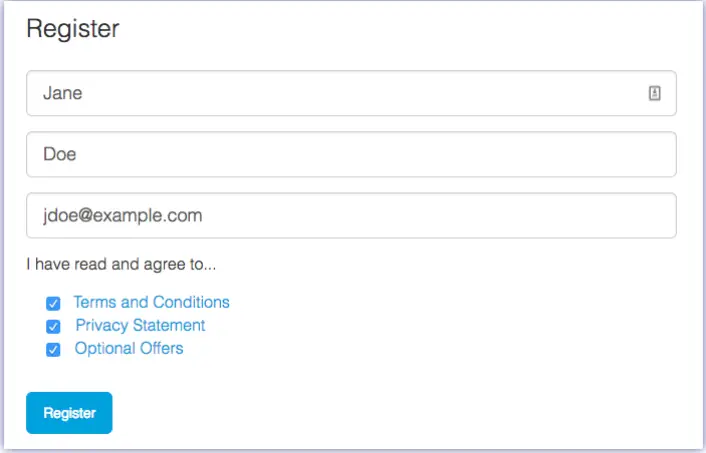This screenshot has width=706, height=453.
Task: Open the Terms and Conditions link
Action: pyautogui.click(x=151, y=302)
